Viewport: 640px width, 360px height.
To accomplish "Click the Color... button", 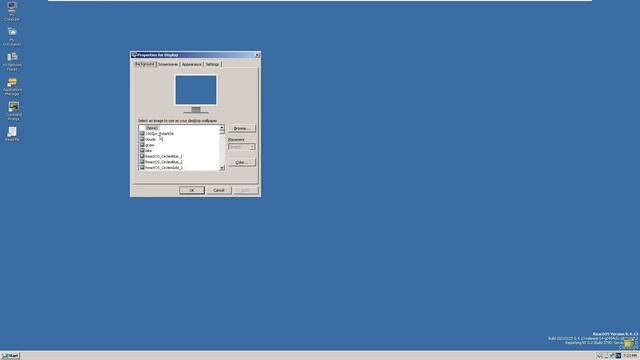I will (x=242, y=162).
